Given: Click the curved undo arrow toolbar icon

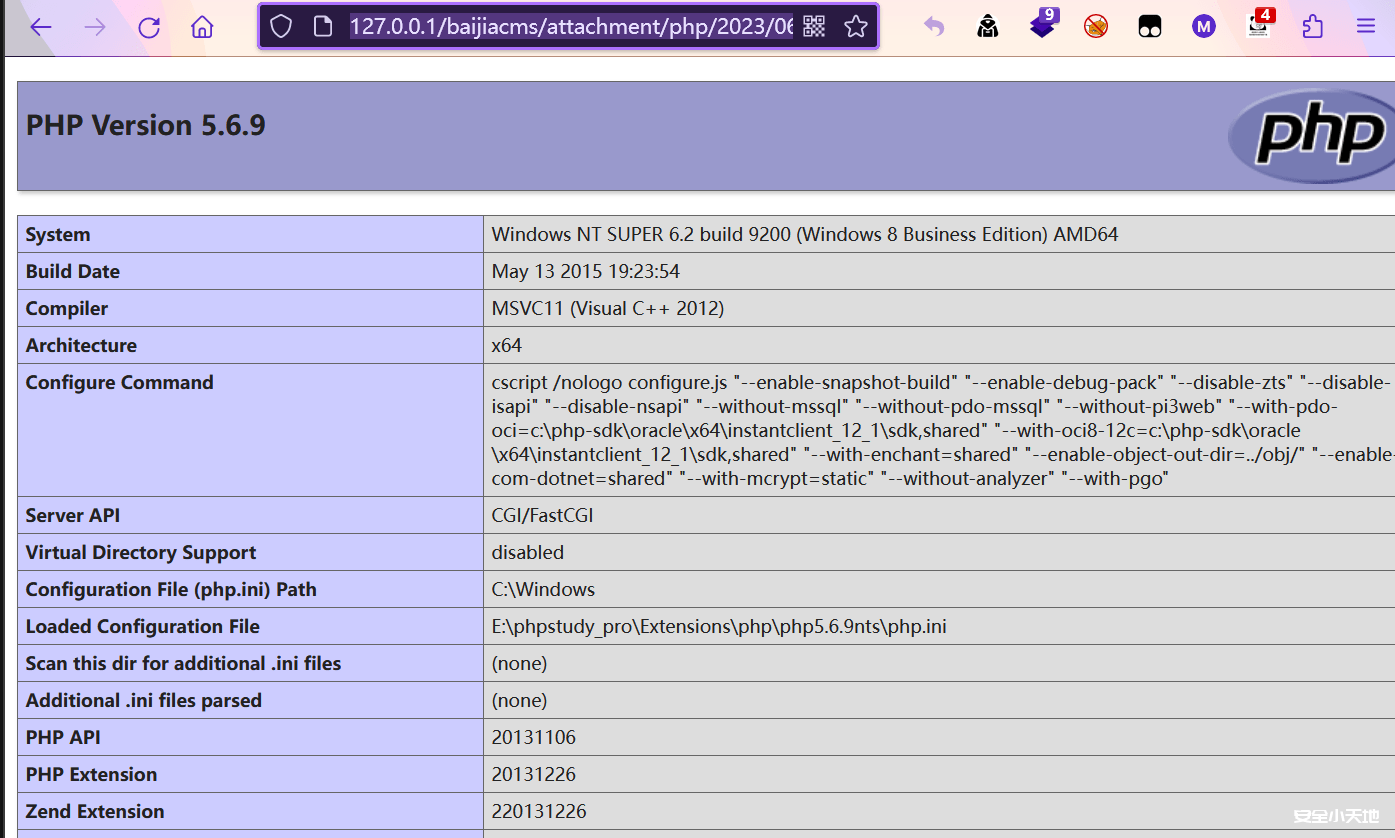Looking at the screenshot, I should pos(934,27).
